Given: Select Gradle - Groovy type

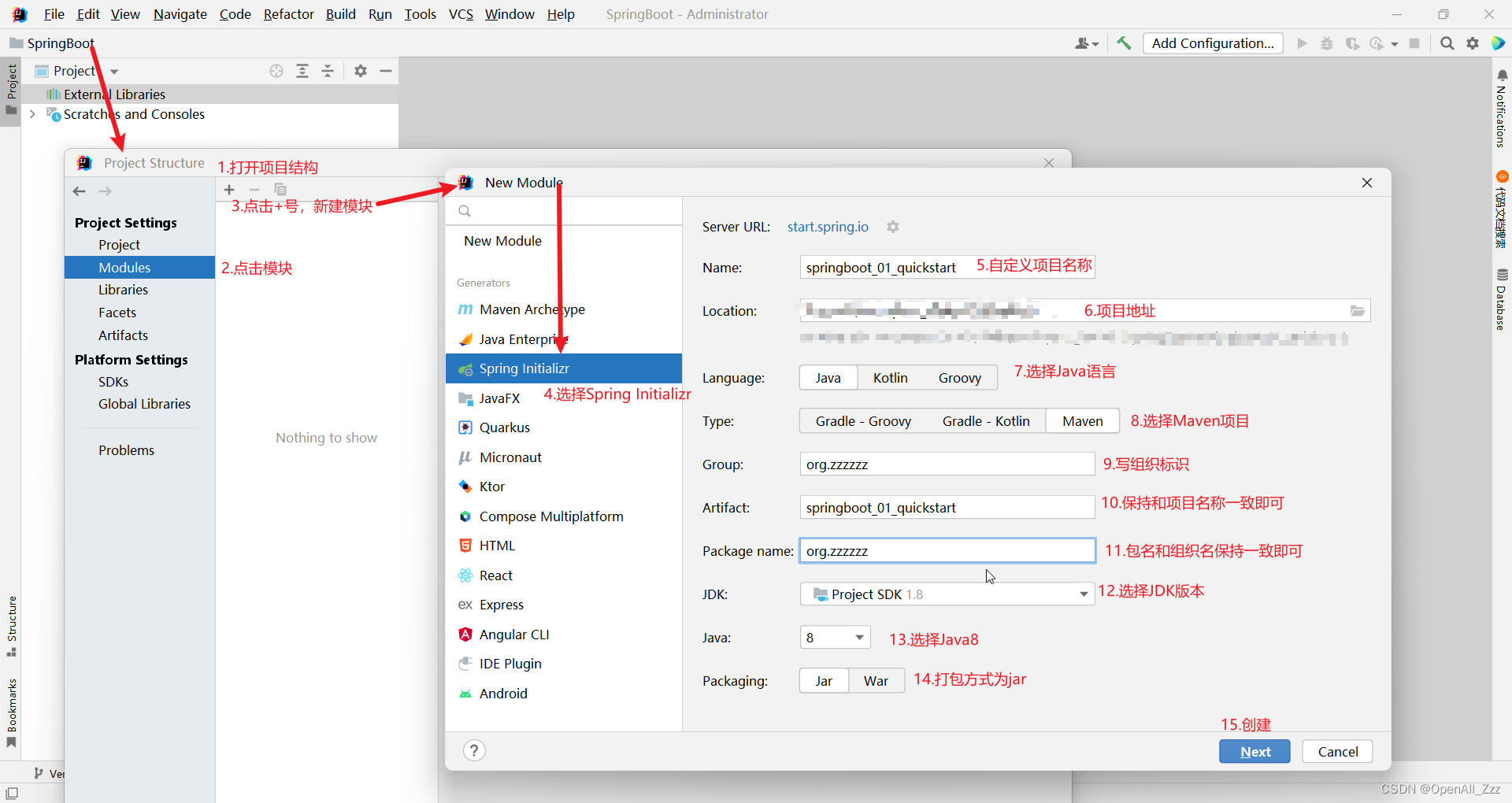Looking at the screenshot, I should point(863,421).
